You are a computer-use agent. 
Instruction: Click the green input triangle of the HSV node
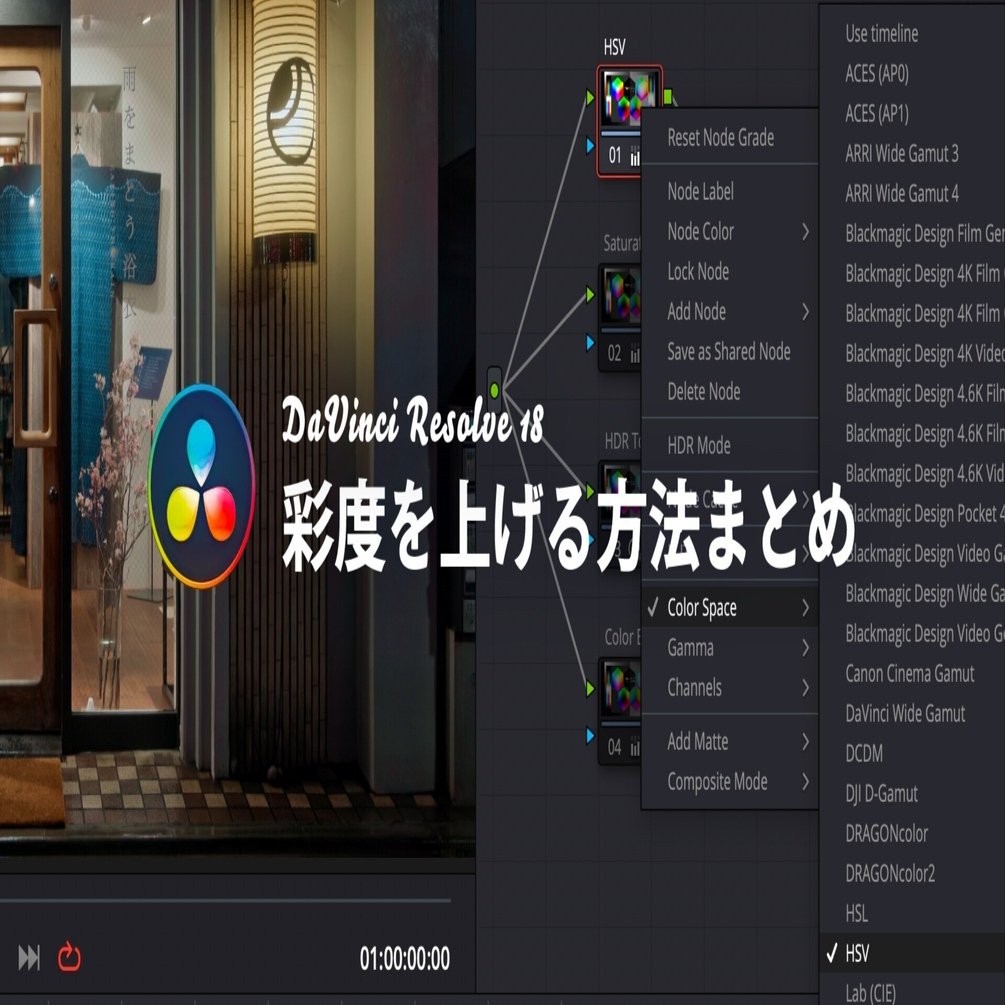pos(590,96)
